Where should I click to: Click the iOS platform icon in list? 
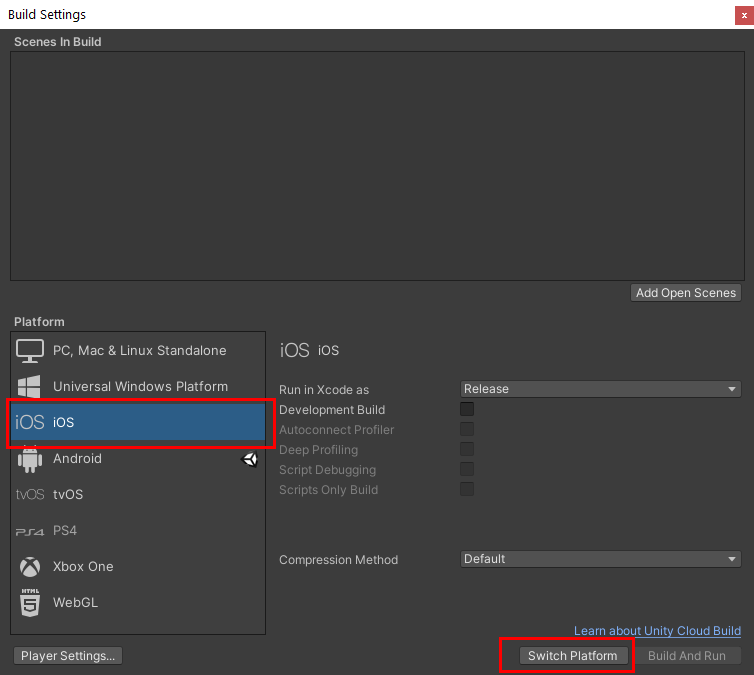click(30, 423)
